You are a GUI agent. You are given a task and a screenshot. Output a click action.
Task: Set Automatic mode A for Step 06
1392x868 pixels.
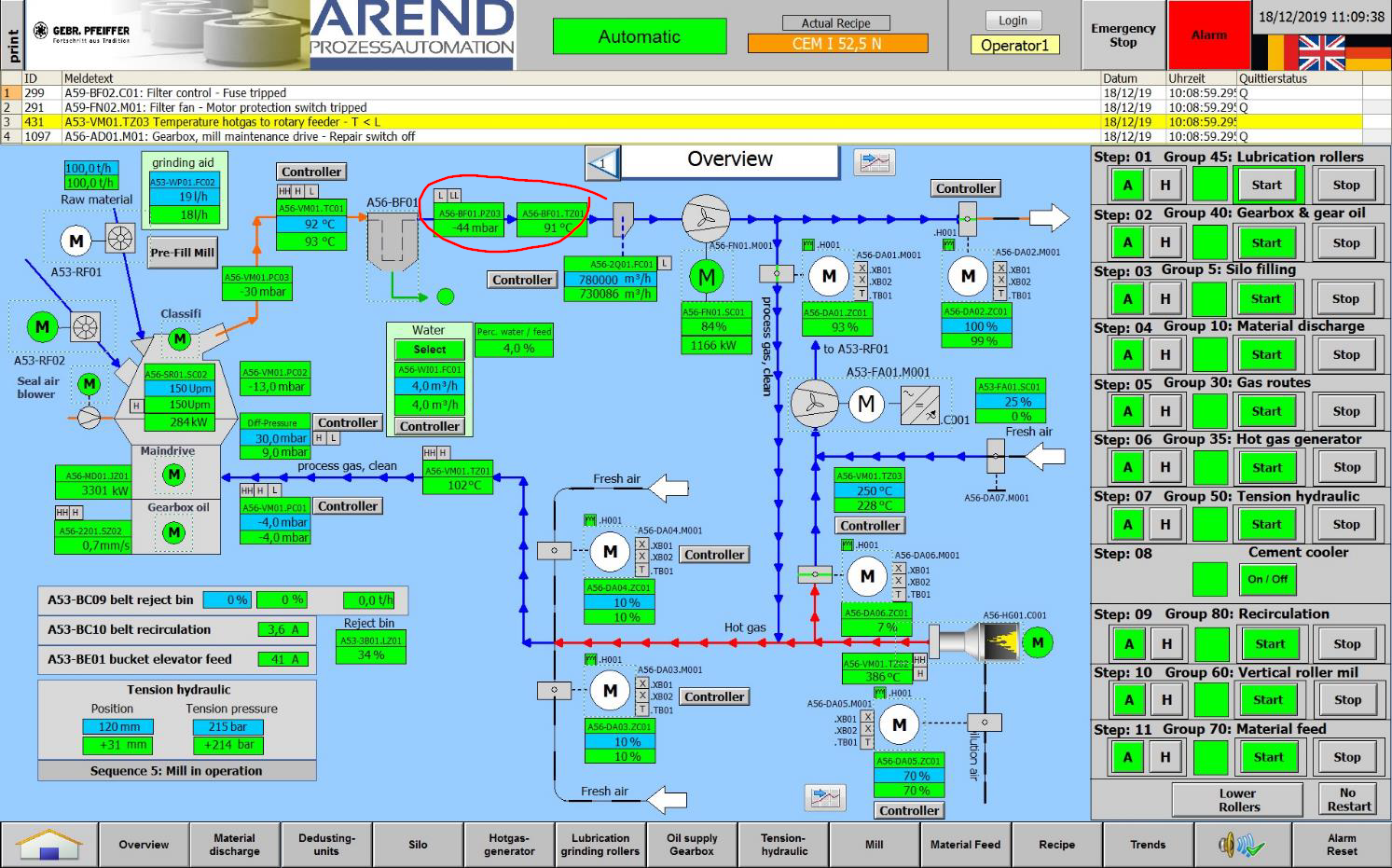tap(1128, 467)
